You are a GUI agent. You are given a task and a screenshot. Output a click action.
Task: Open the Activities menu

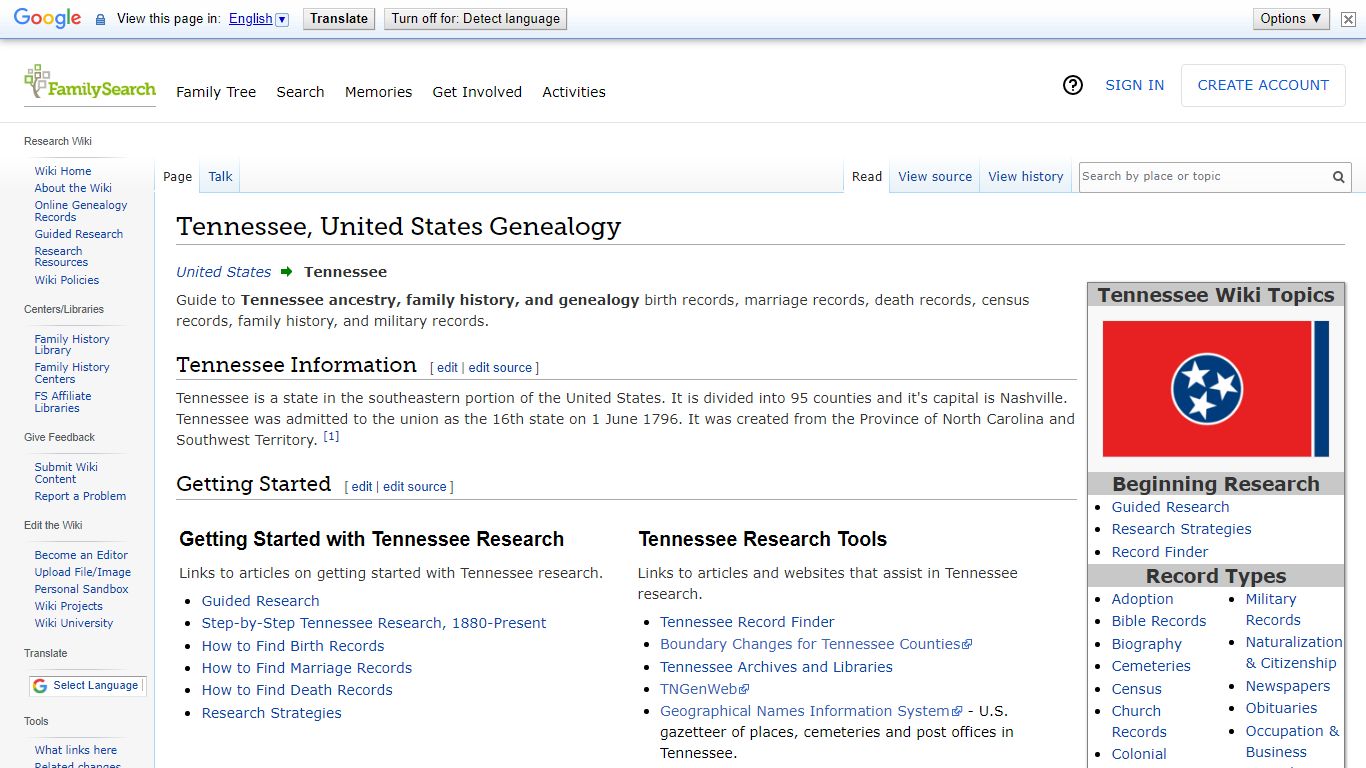point(574,92)
